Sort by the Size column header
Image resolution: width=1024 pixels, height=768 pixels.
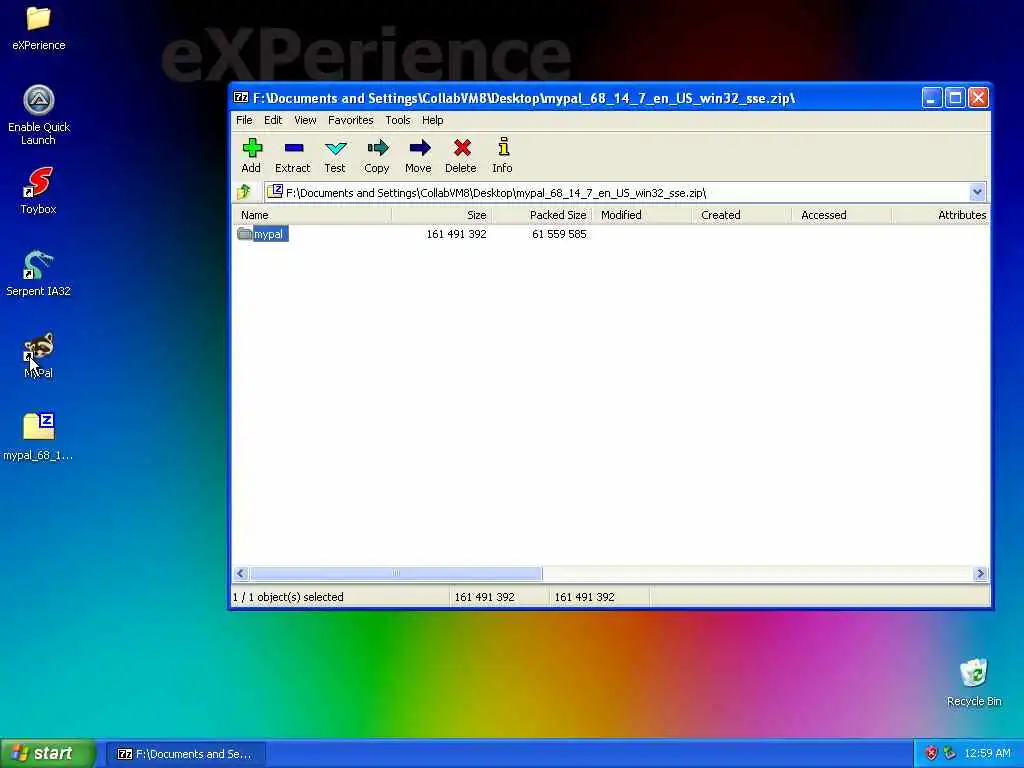click(x=441, y=215)
